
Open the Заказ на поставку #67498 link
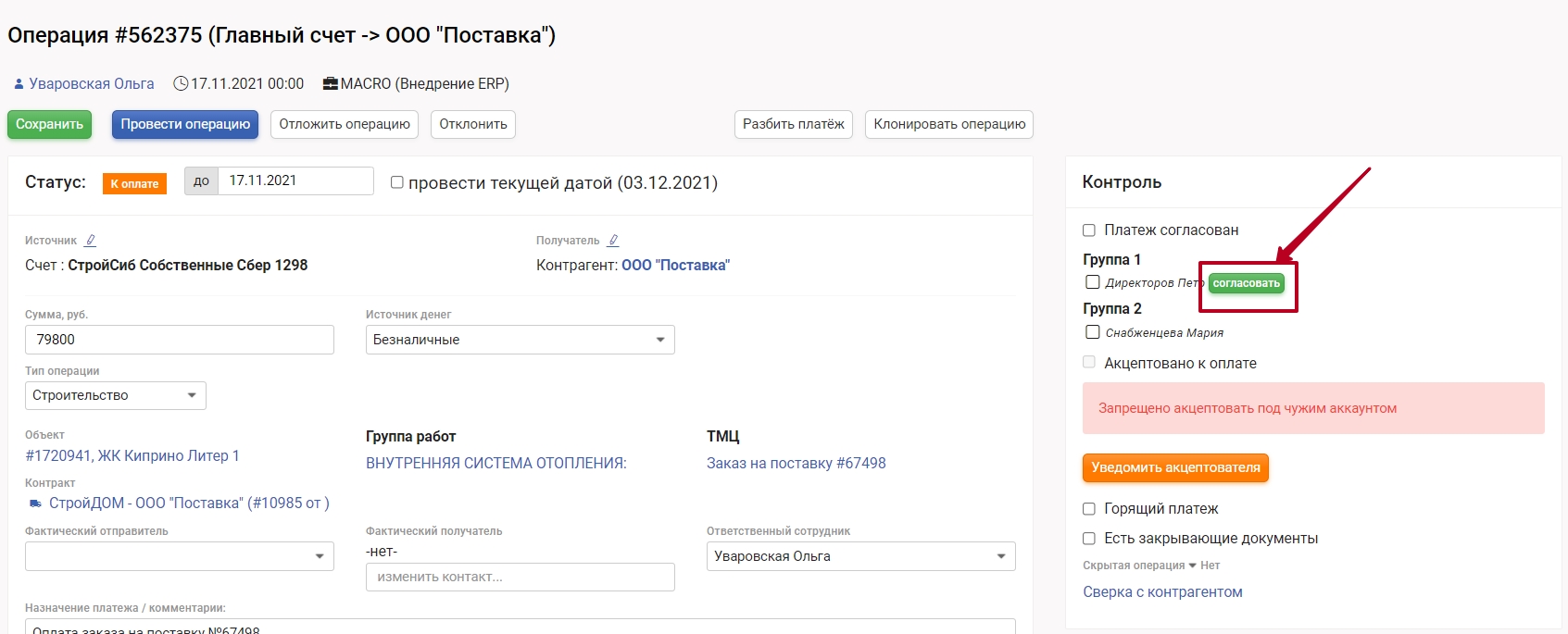pos(796,463)
